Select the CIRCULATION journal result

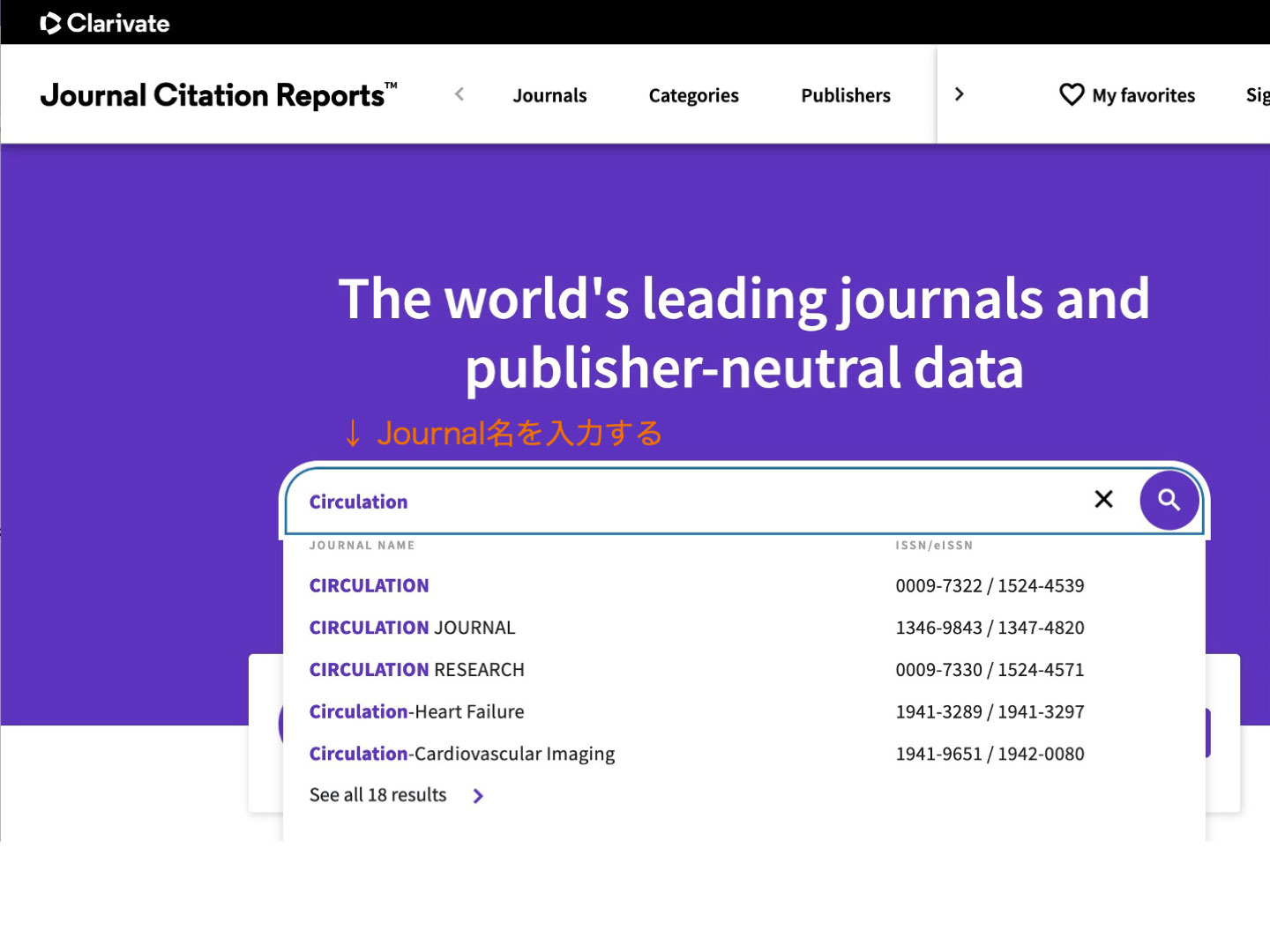(x=370, y=585)
